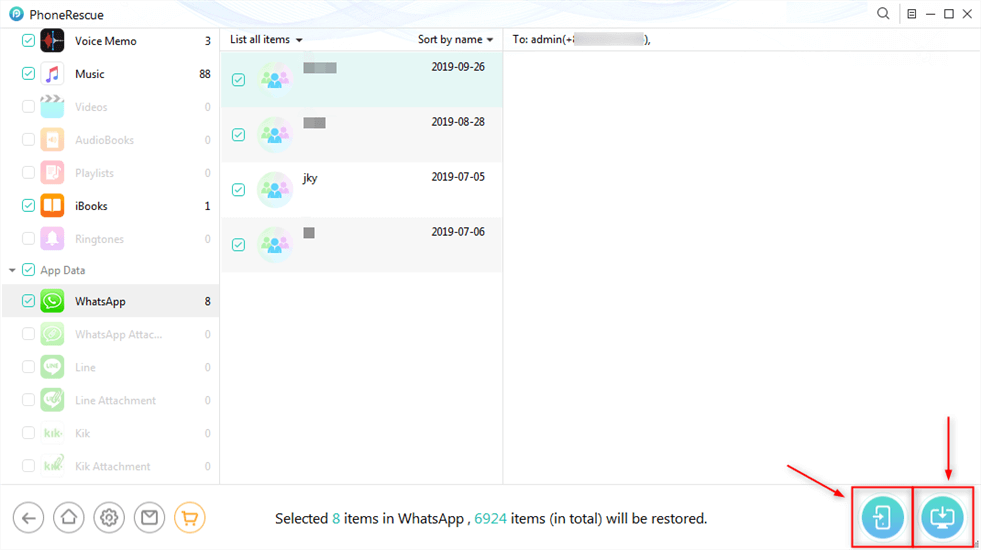Screen dimensions: 981x550
Task: Open the jky conversation
Action: [x=362, y=190]
